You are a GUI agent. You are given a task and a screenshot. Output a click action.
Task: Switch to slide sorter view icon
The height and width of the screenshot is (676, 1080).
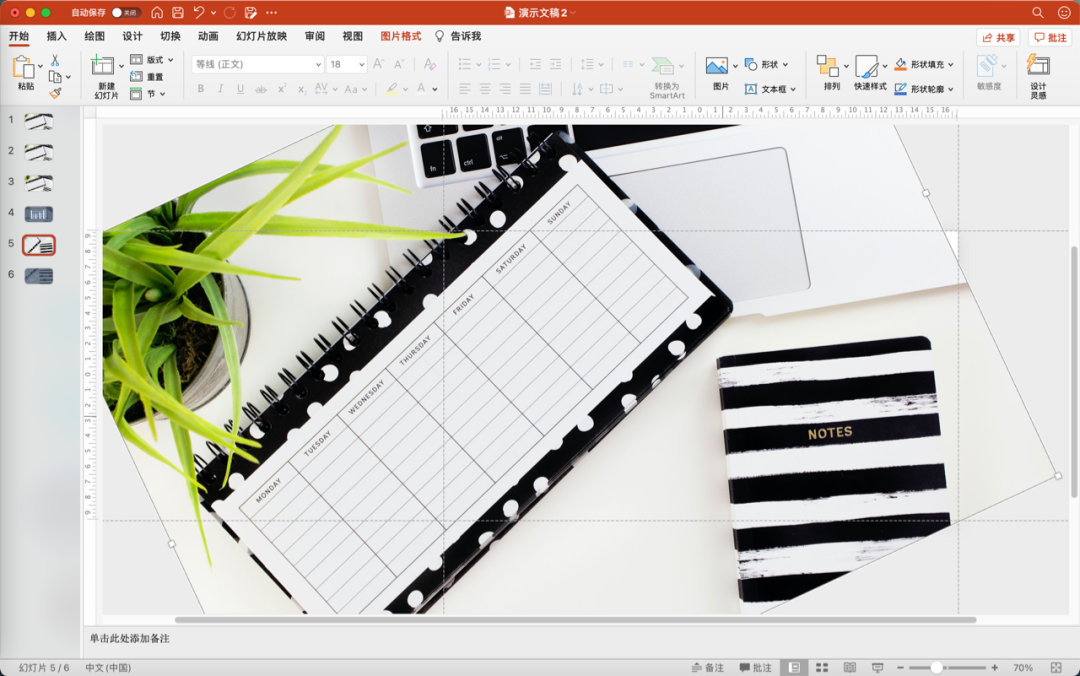click(822, 667)
